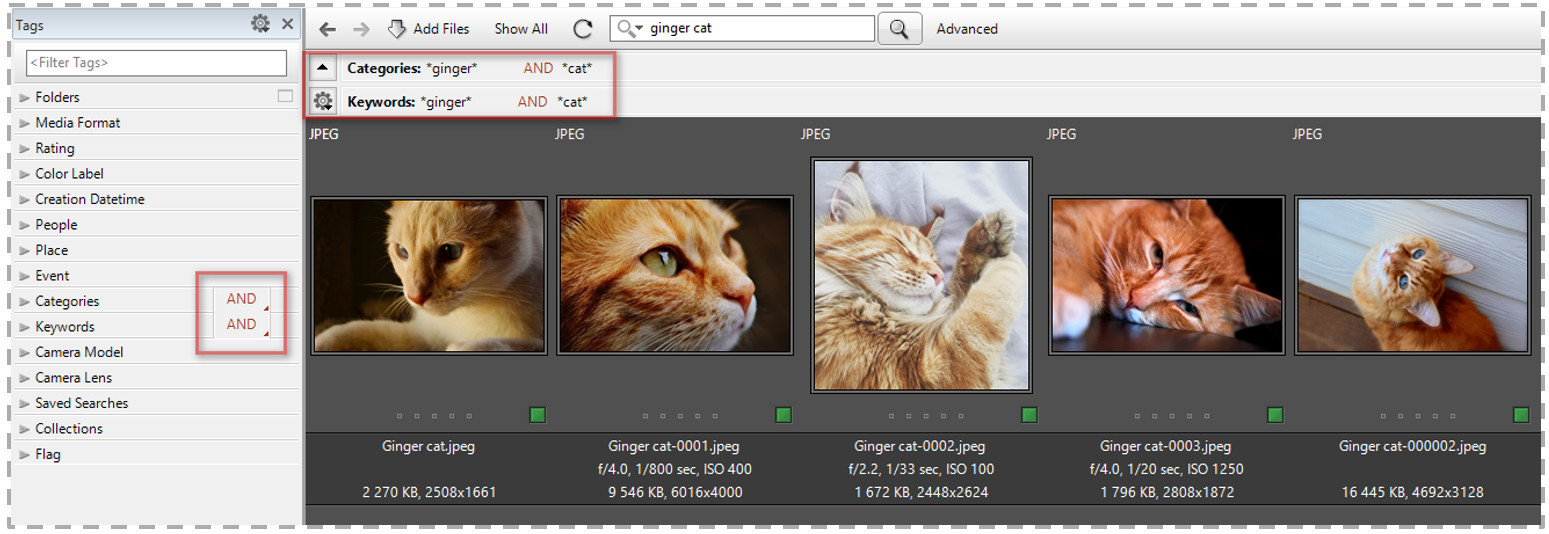The height and width of the screenshot is (534, 1549).
Task: Click the back navigation arrow
Action: (327, 29)
